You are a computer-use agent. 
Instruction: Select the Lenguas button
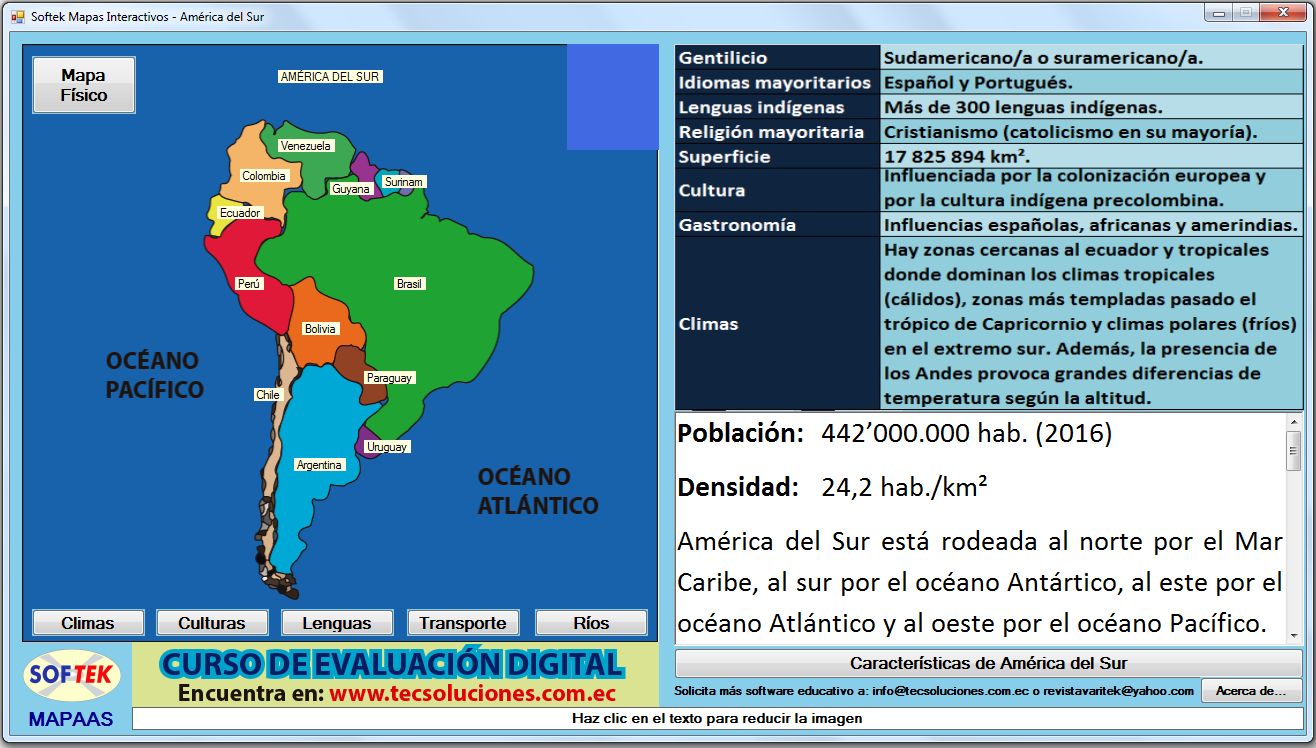(x=337, y=623)
